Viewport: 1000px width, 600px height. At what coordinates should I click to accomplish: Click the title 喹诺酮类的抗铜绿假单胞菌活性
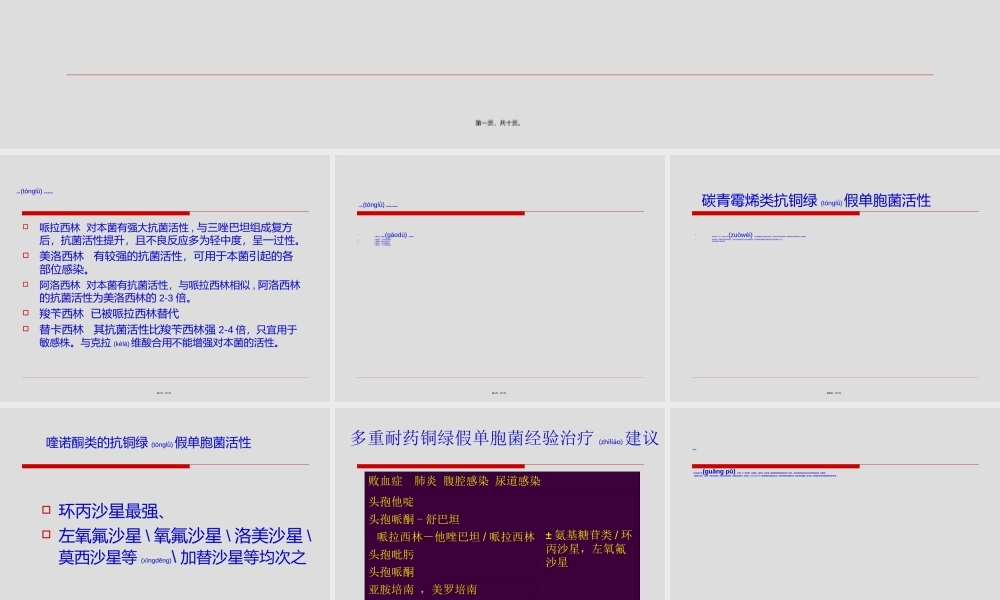[x=148, y=443]
